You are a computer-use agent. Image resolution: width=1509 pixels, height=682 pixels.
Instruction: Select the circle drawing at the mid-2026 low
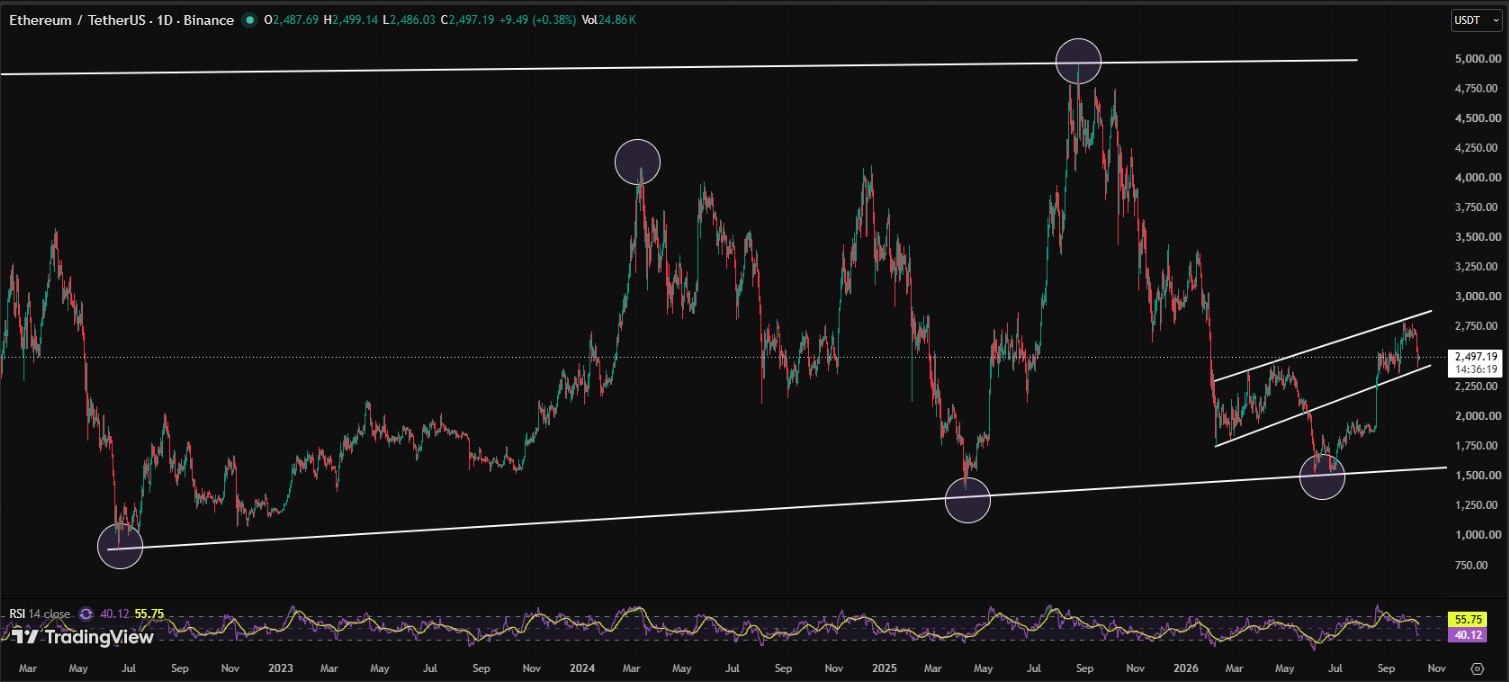tap(1322, 476)
